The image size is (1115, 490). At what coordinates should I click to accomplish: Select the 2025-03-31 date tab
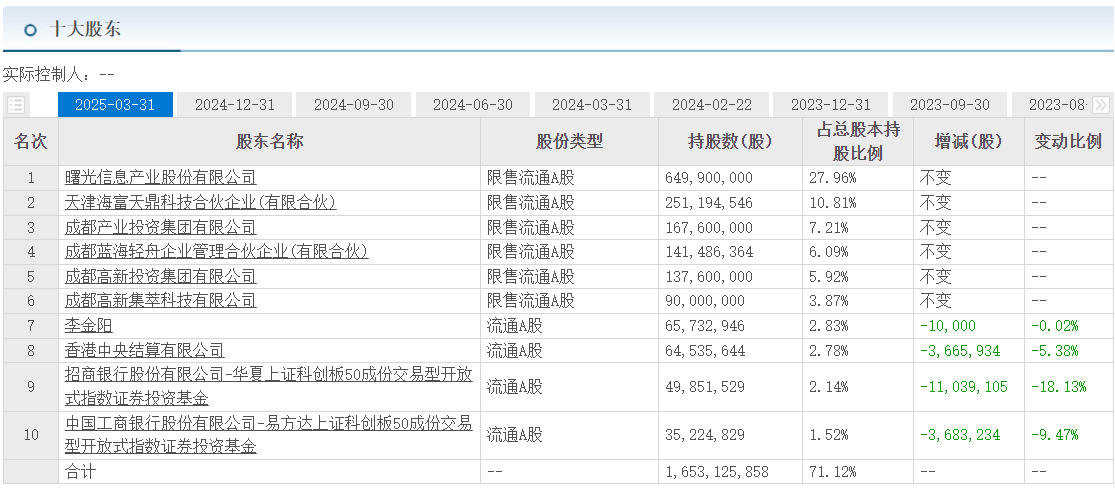[x=115, y=105]
